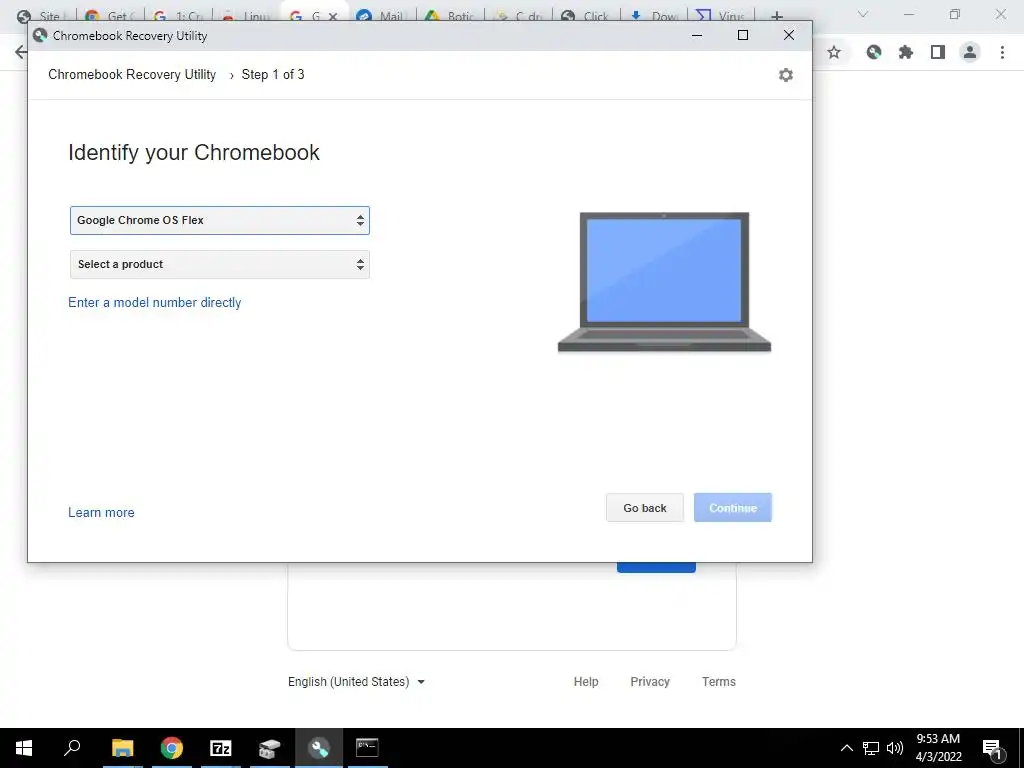Open the Recovery Utility settings gear
This screenshot has width=1024, height=768.
pos(786,75)
